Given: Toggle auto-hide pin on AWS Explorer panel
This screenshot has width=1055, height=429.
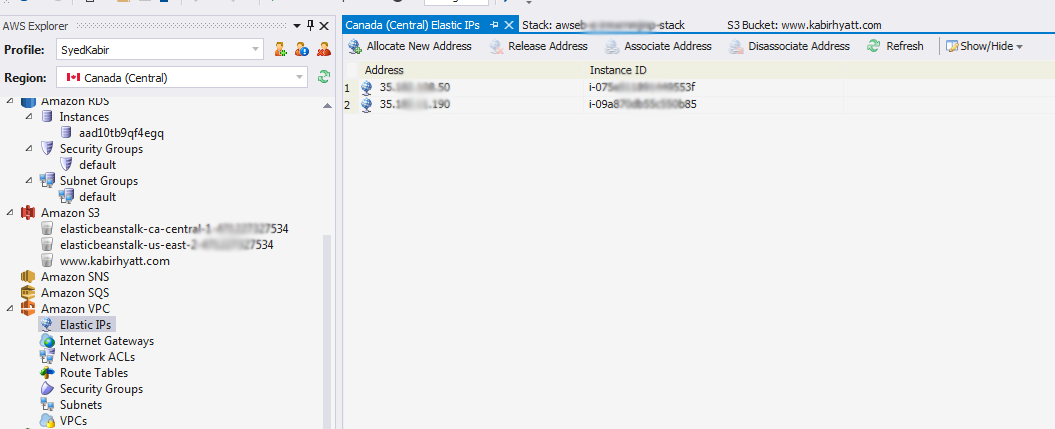Looking at the screenshot, I should coord(310,26).
